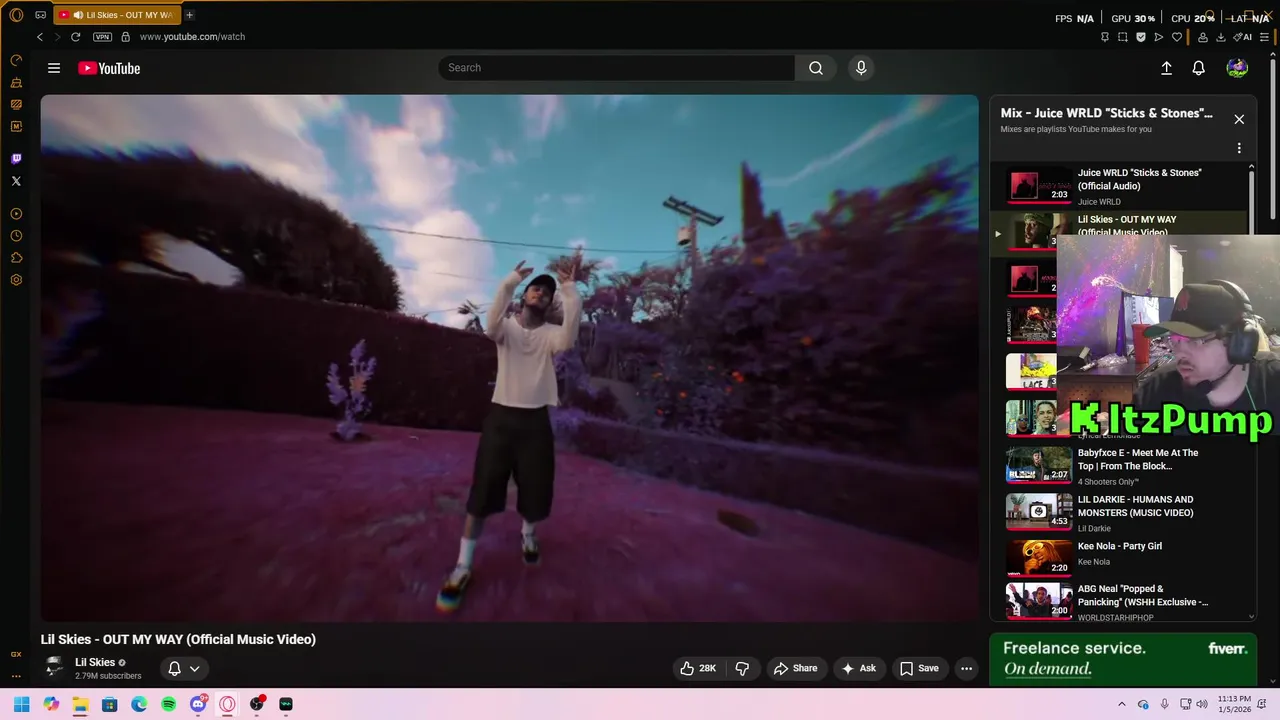
Task: Open the taskbar clock showing 11:13 PM
Action: point(1234,704)
